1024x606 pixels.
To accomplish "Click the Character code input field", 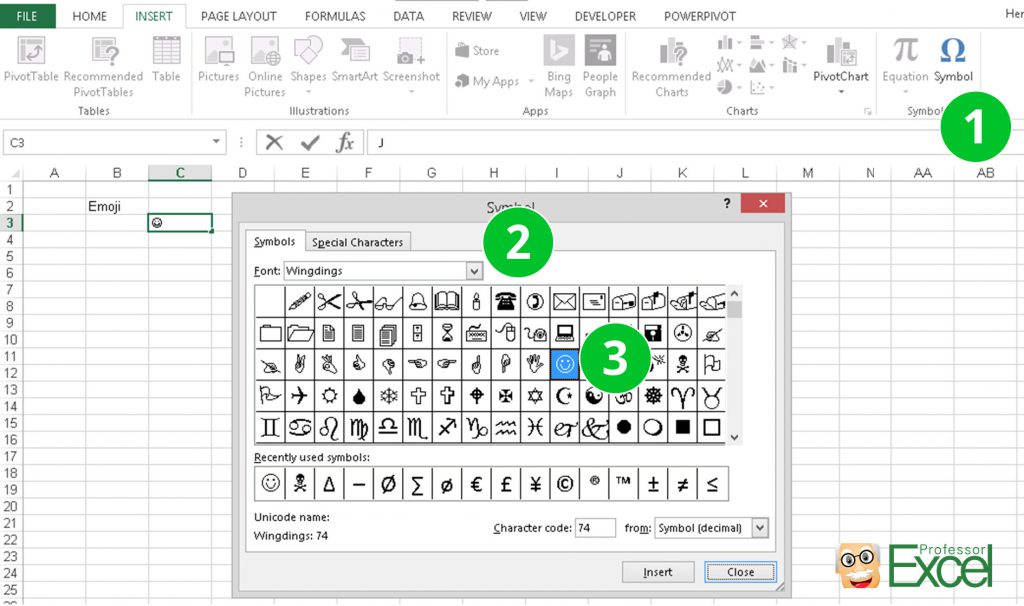I will coord(595,527).
